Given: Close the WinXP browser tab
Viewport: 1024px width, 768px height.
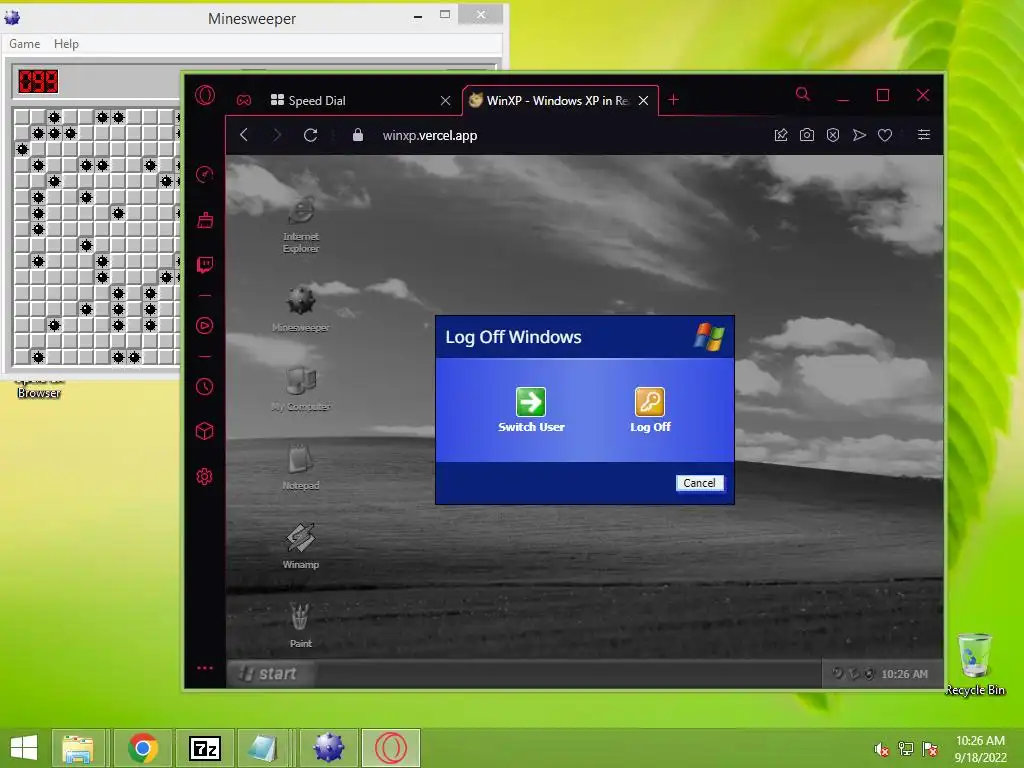Looking at the screenshot, I should (x=643, y=101).
